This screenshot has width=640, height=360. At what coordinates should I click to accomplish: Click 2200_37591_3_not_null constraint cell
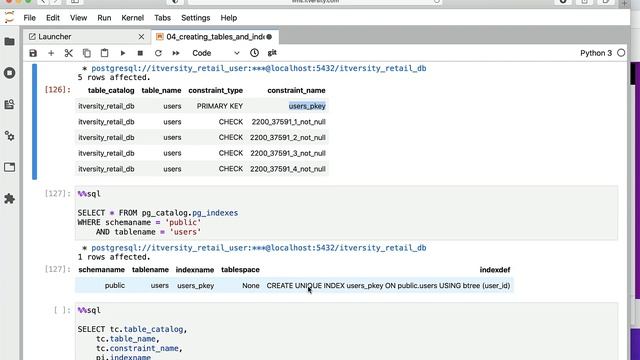[x=288, y=153]
